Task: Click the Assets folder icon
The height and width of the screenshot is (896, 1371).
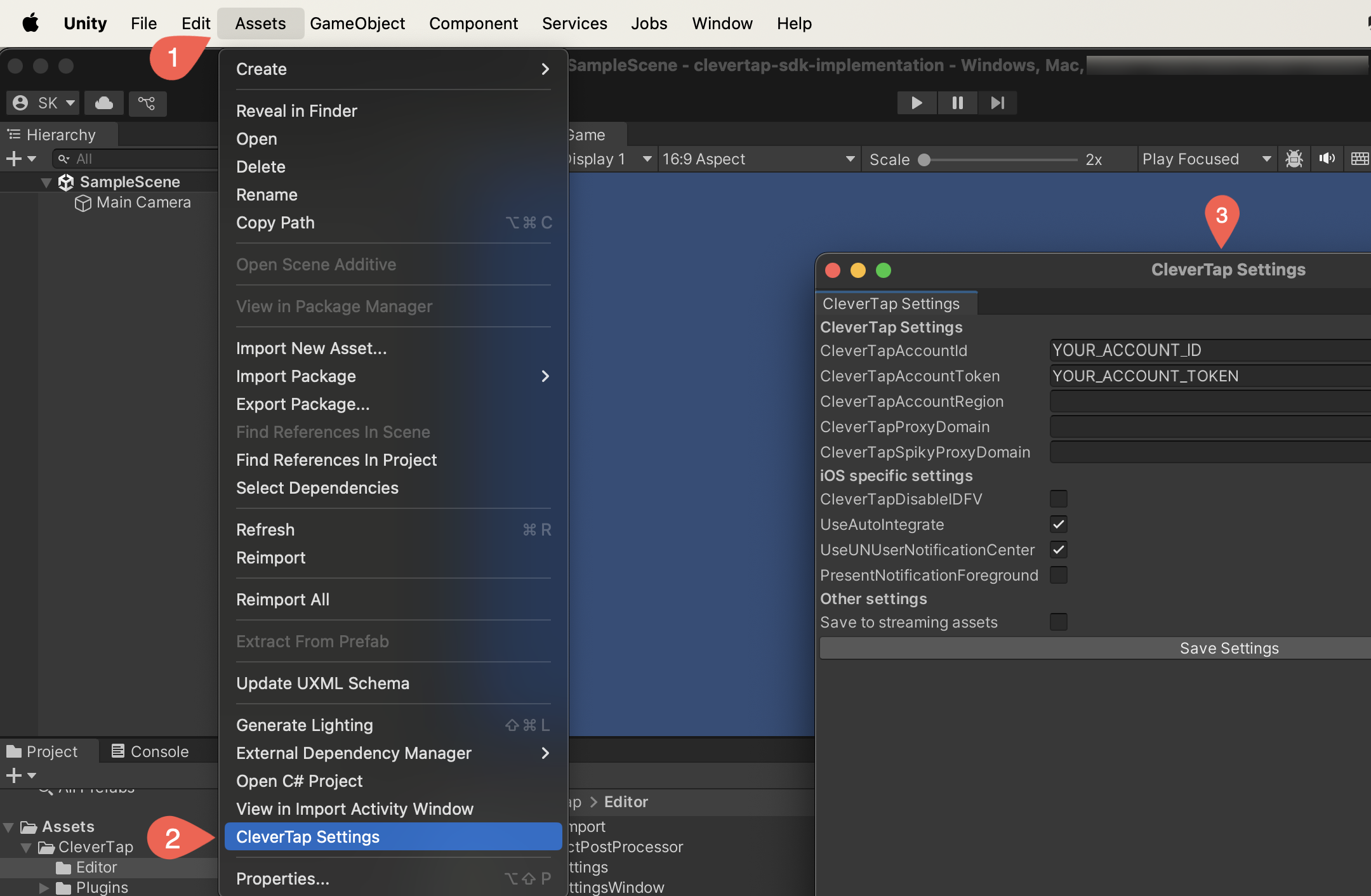Action: point(29,827)
